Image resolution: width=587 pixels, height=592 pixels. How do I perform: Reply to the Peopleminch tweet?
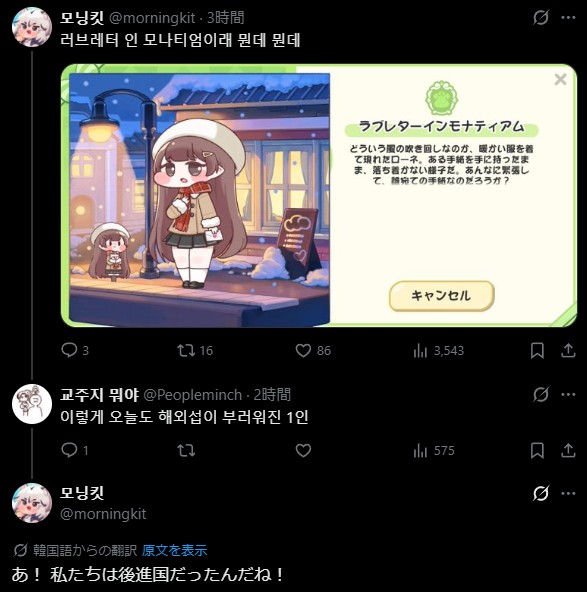point(75,450)
